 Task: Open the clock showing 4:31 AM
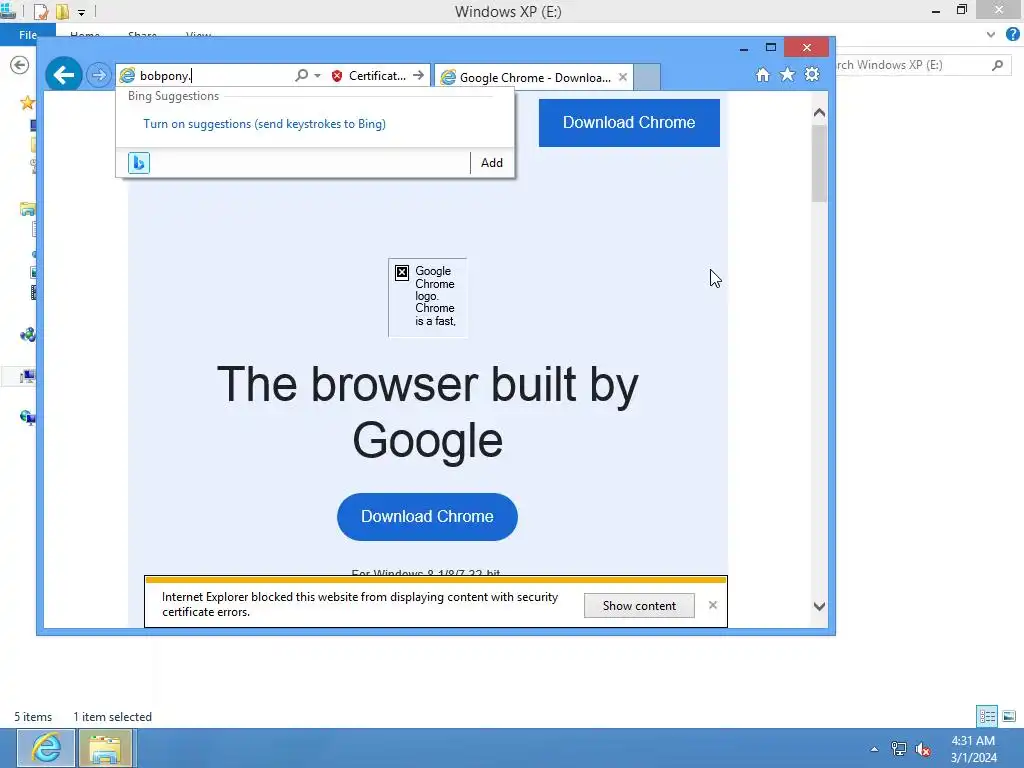click(973, 749)
